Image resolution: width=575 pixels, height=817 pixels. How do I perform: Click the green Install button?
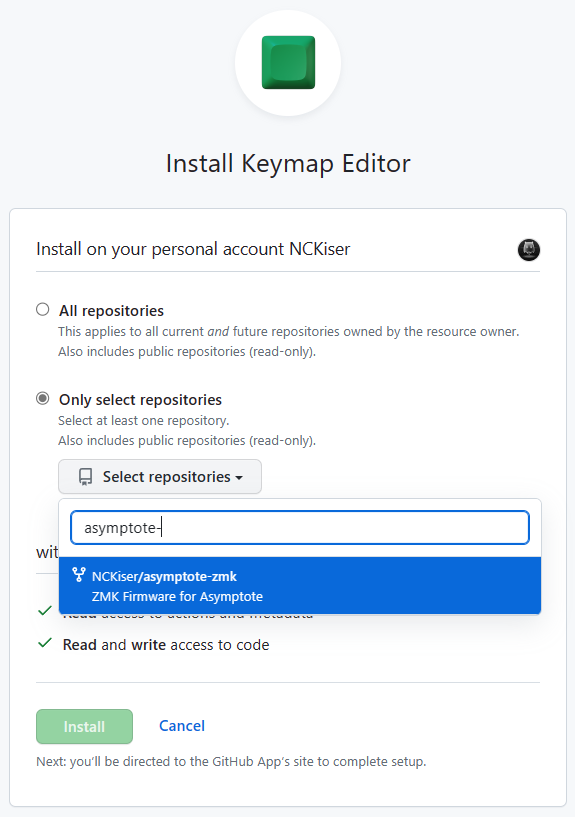84,726
